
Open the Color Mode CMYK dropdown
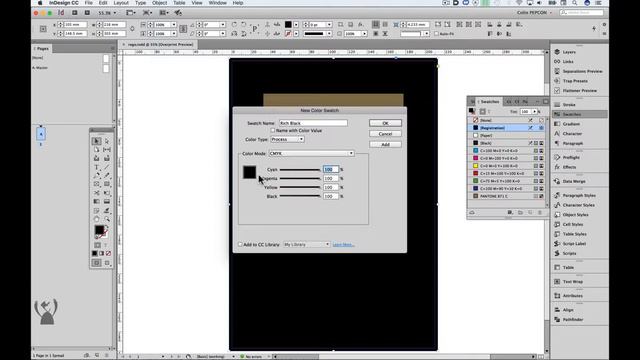(x=311, y=153)
